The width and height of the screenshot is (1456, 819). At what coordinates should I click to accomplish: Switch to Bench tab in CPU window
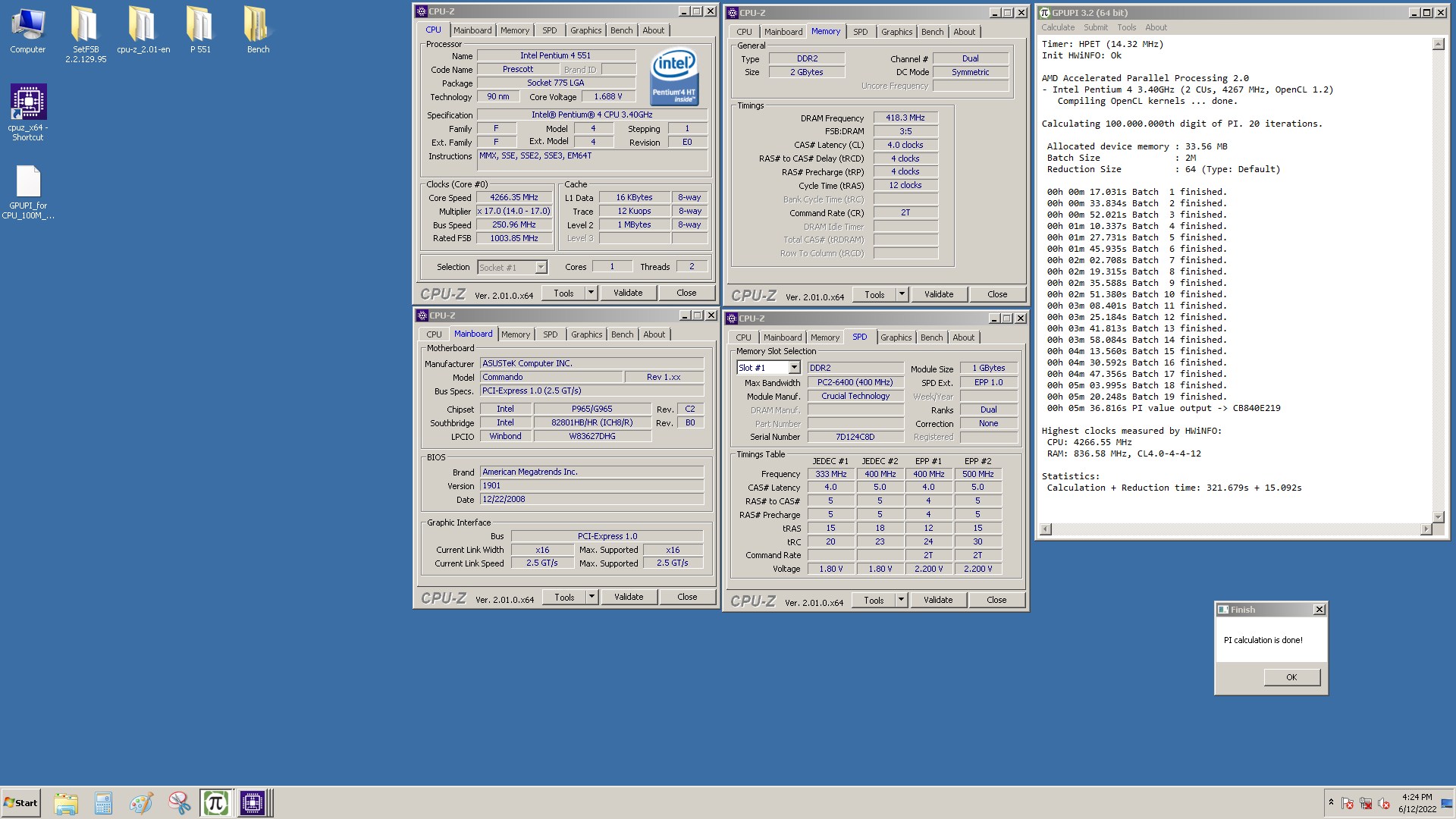click(x=621, y=30)
